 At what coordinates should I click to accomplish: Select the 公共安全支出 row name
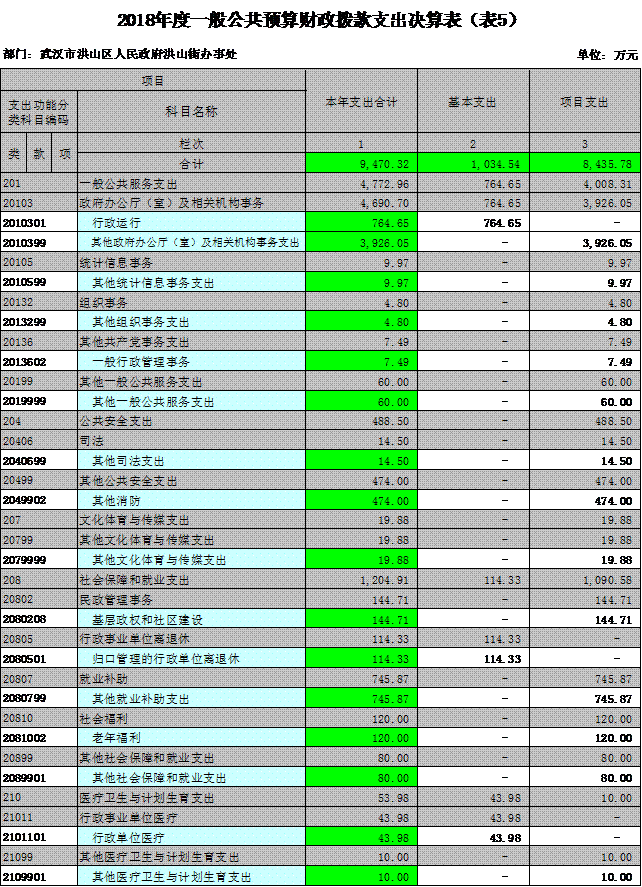(x=191, y=422)
